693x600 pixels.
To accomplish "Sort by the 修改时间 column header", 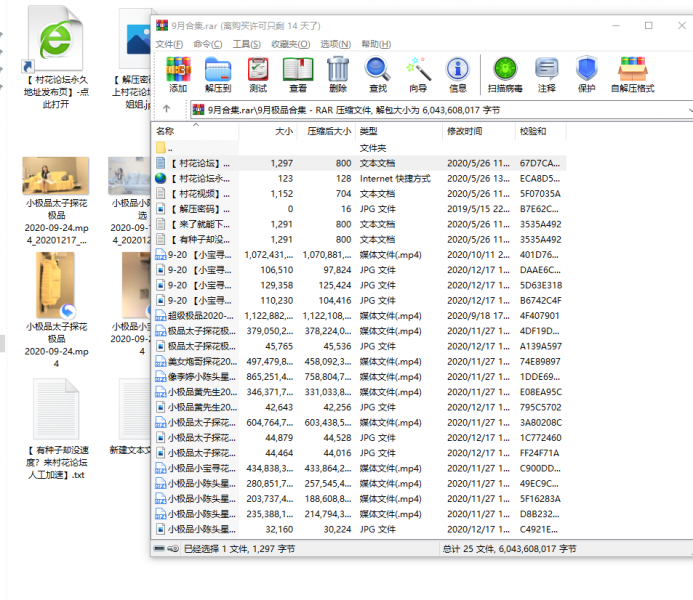I will tap(465, 131).
